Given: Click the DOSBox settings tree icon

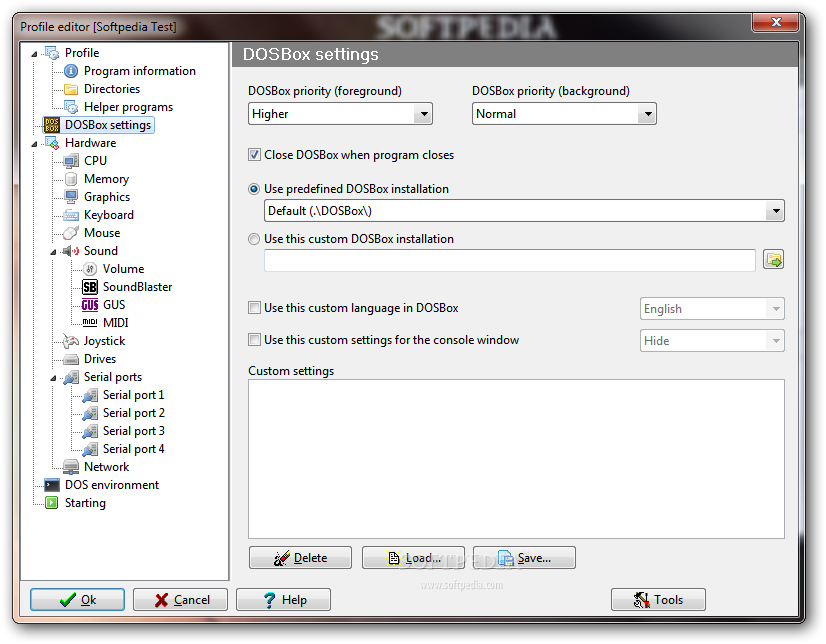Looking at the screenshot, I should [52, 125].
